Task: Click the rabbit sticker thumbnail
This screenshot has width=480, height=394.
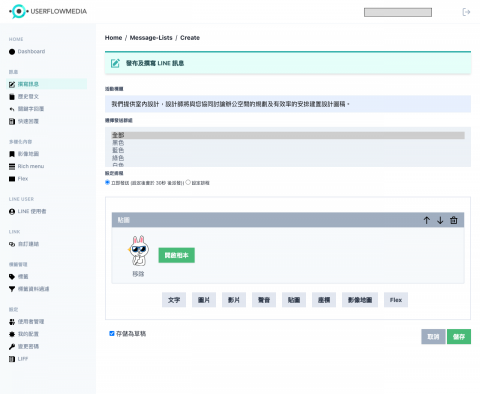Action: click(x=138, y=251)
